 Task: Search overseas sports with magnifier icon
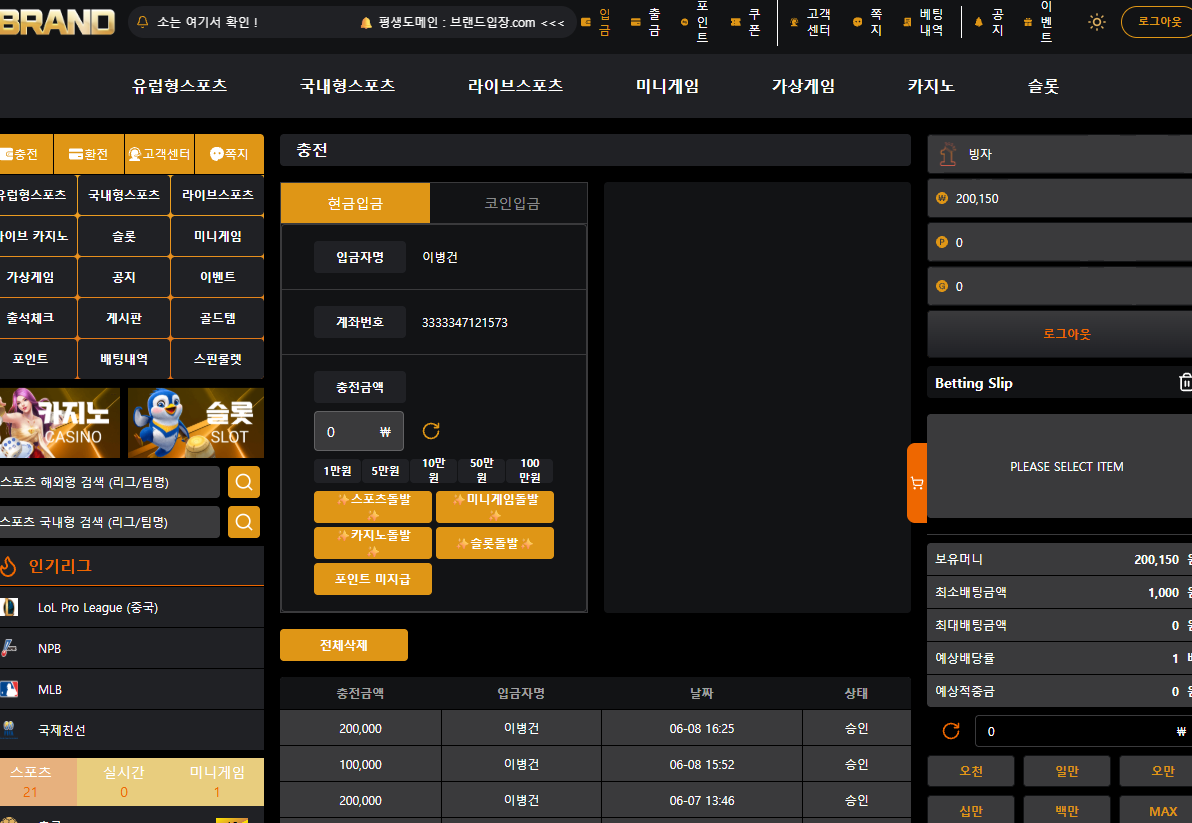point(244,482)
